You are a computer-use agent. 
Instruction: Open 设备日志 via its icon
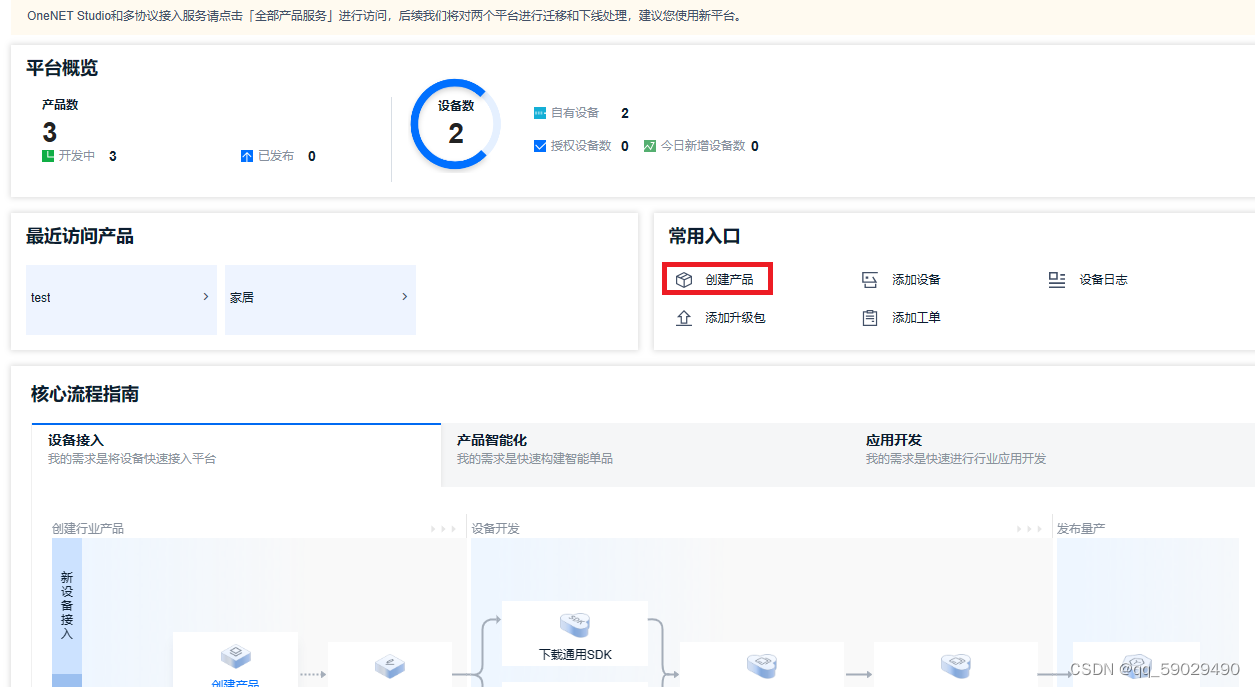pyautogui.click(x=1057, y=279)
